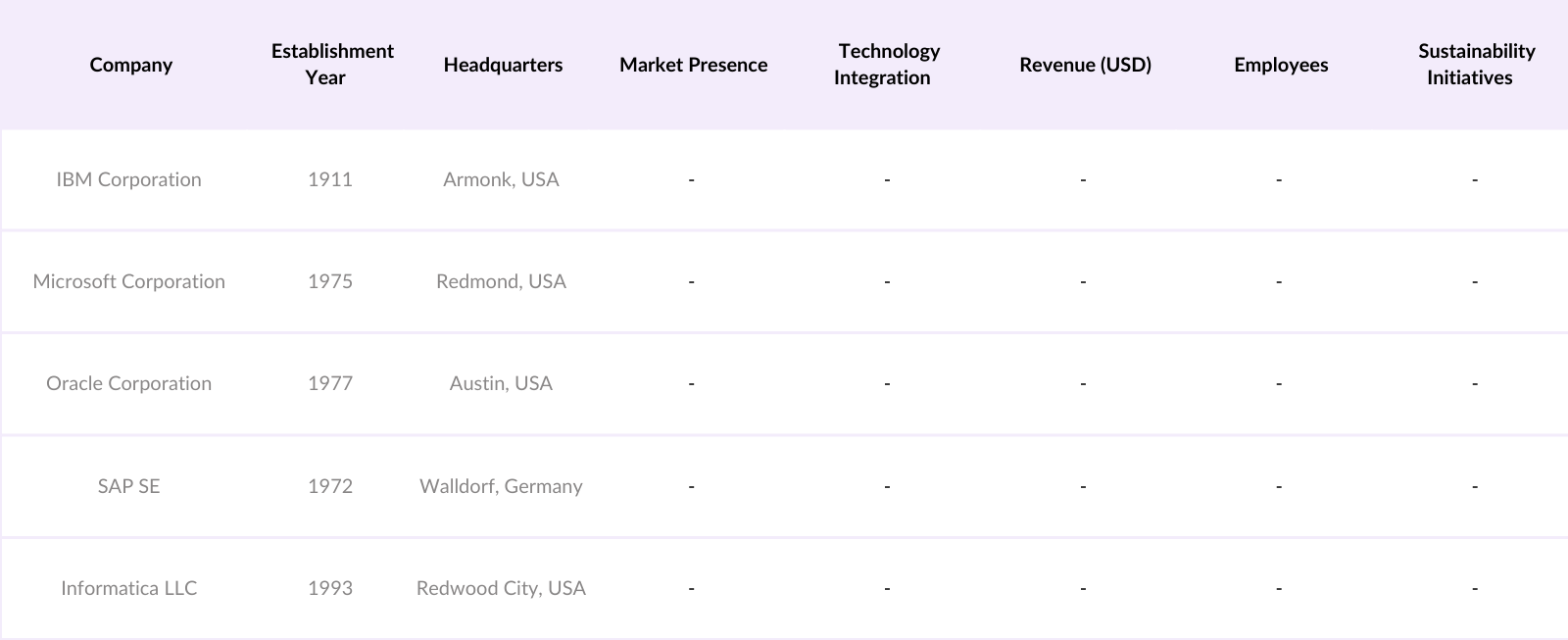Select the SAP SE cell
1568x640 pixels.
128,486
